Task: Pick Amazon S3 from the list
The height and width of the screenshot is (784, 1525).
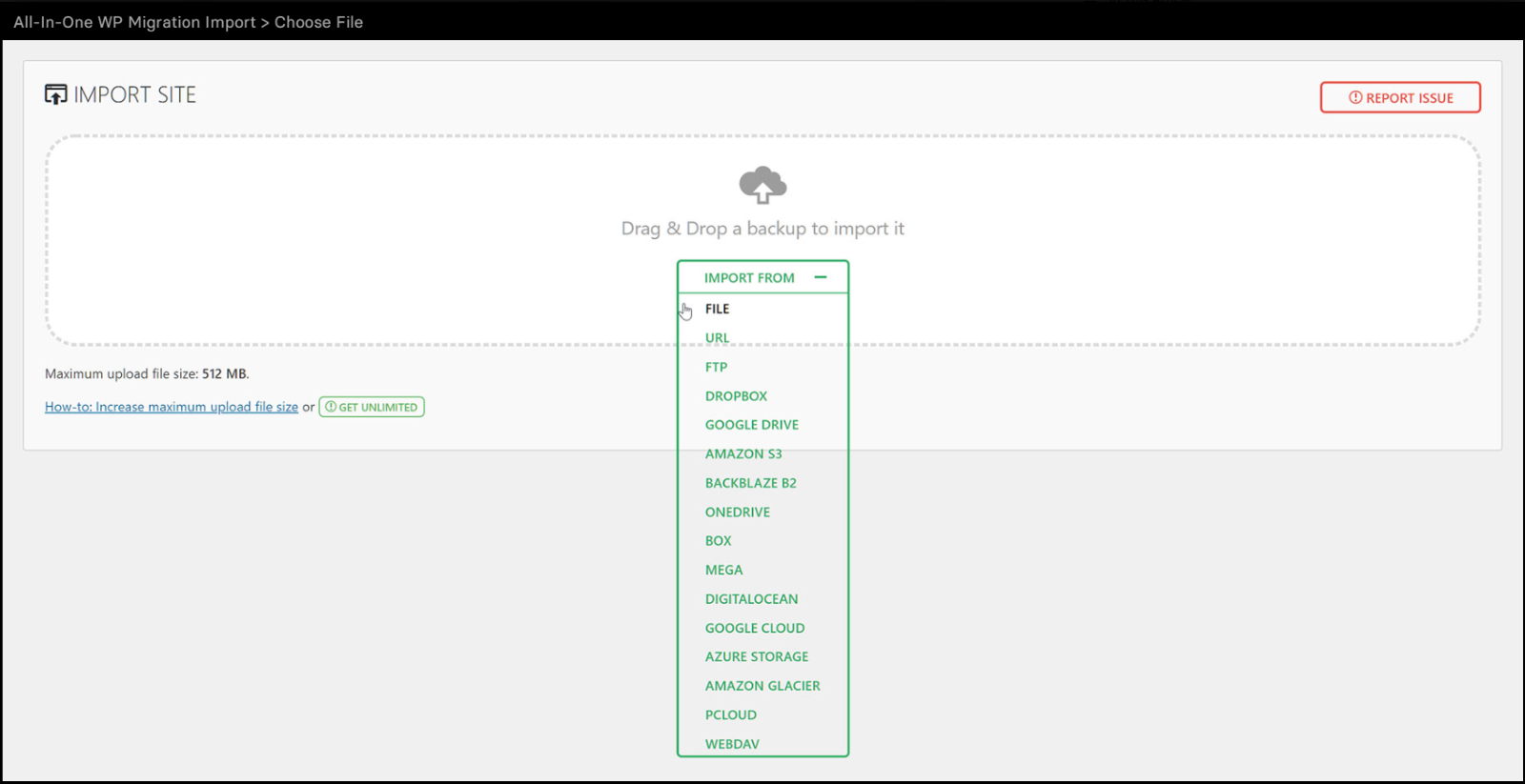Action: (x=743, y=454)
